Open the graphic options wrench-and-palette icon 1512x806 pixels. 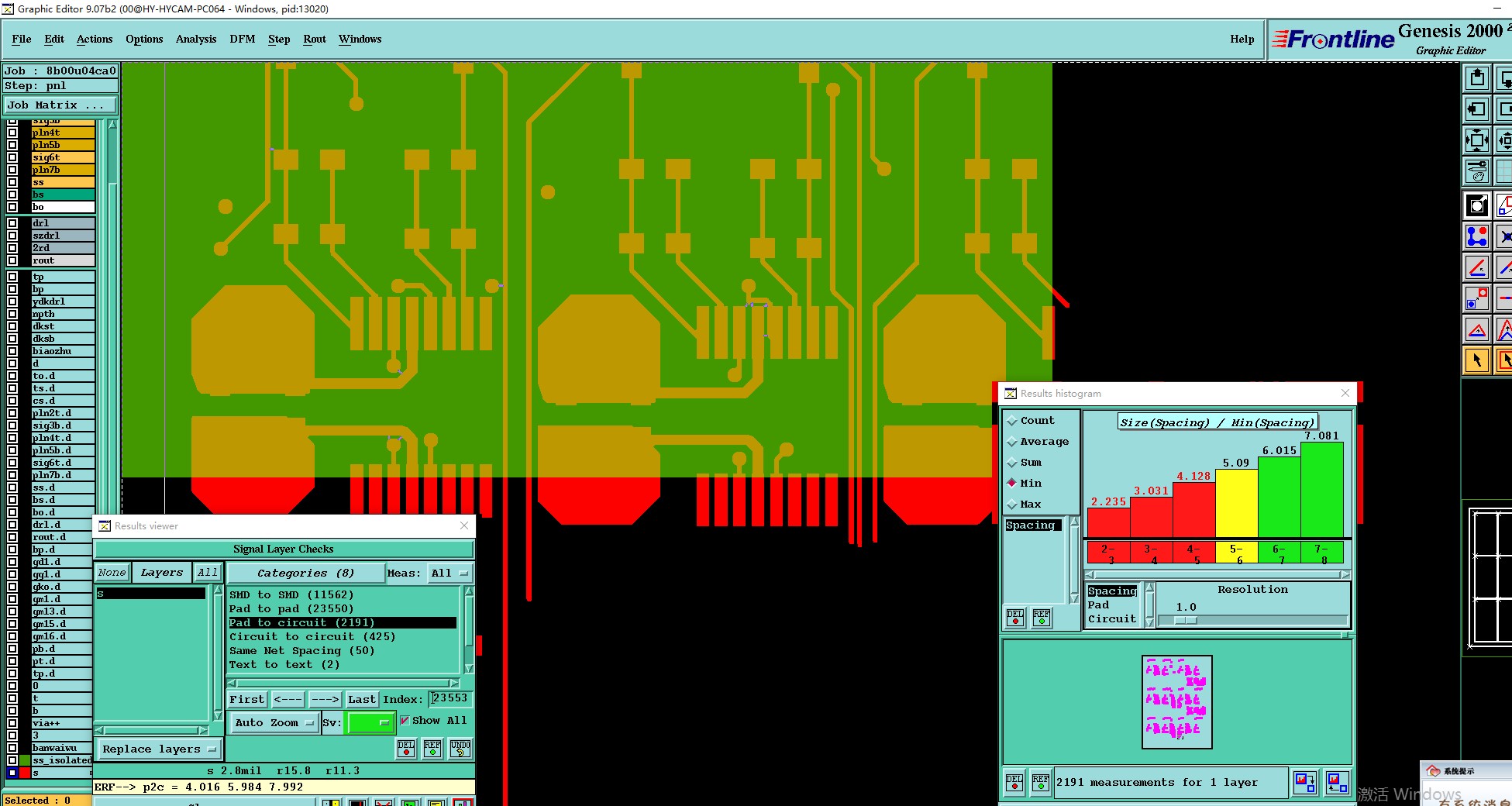[x=1477, y=170]
